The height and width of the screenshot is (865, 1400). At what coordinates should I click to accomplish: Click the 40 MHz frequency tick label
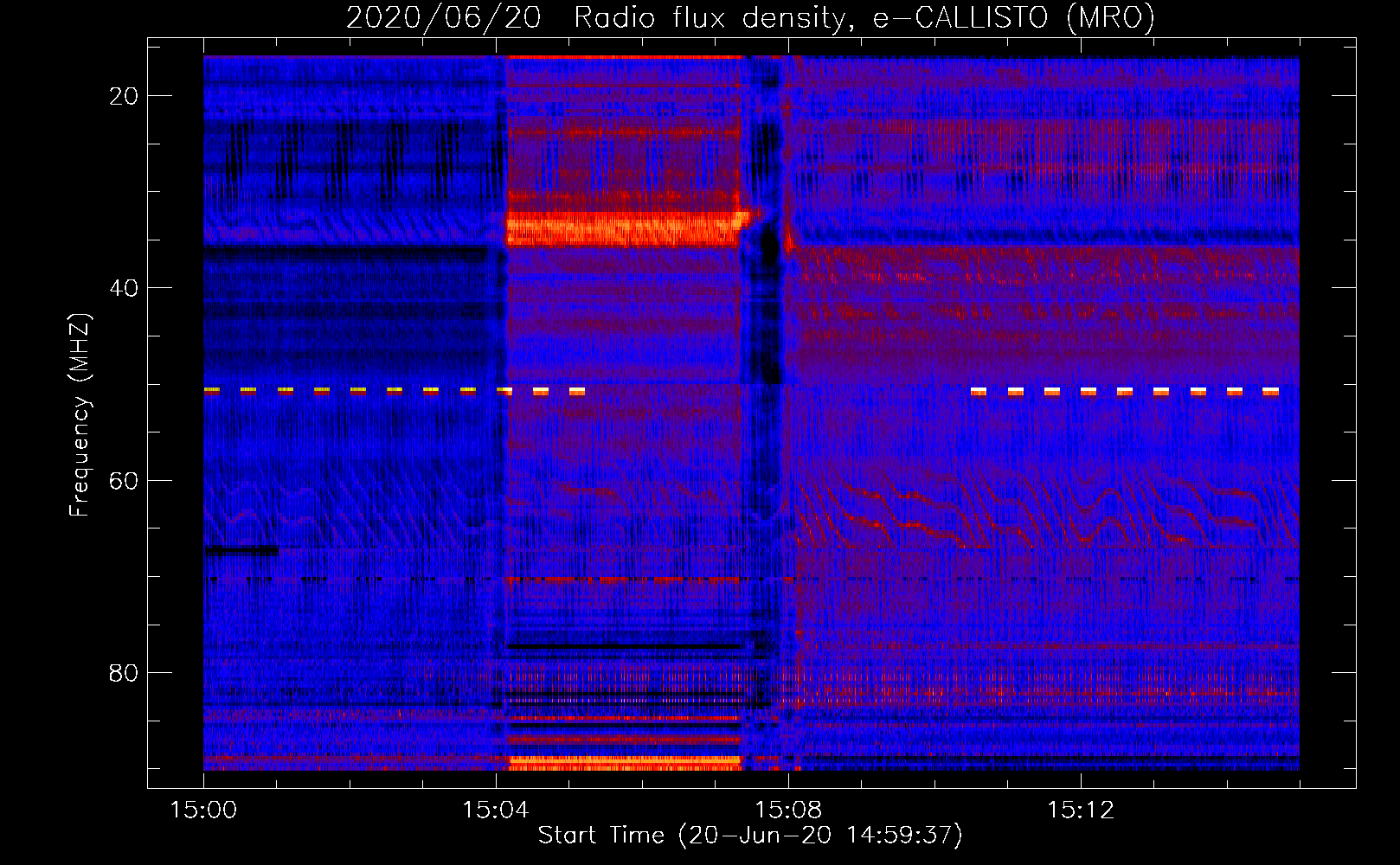(124, 288)
